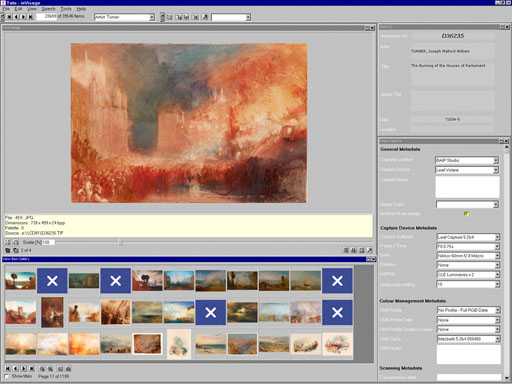Go to next record in top toolbar
Screen dimensions: 512x384
pyautogui.click(x=23, y=16)
